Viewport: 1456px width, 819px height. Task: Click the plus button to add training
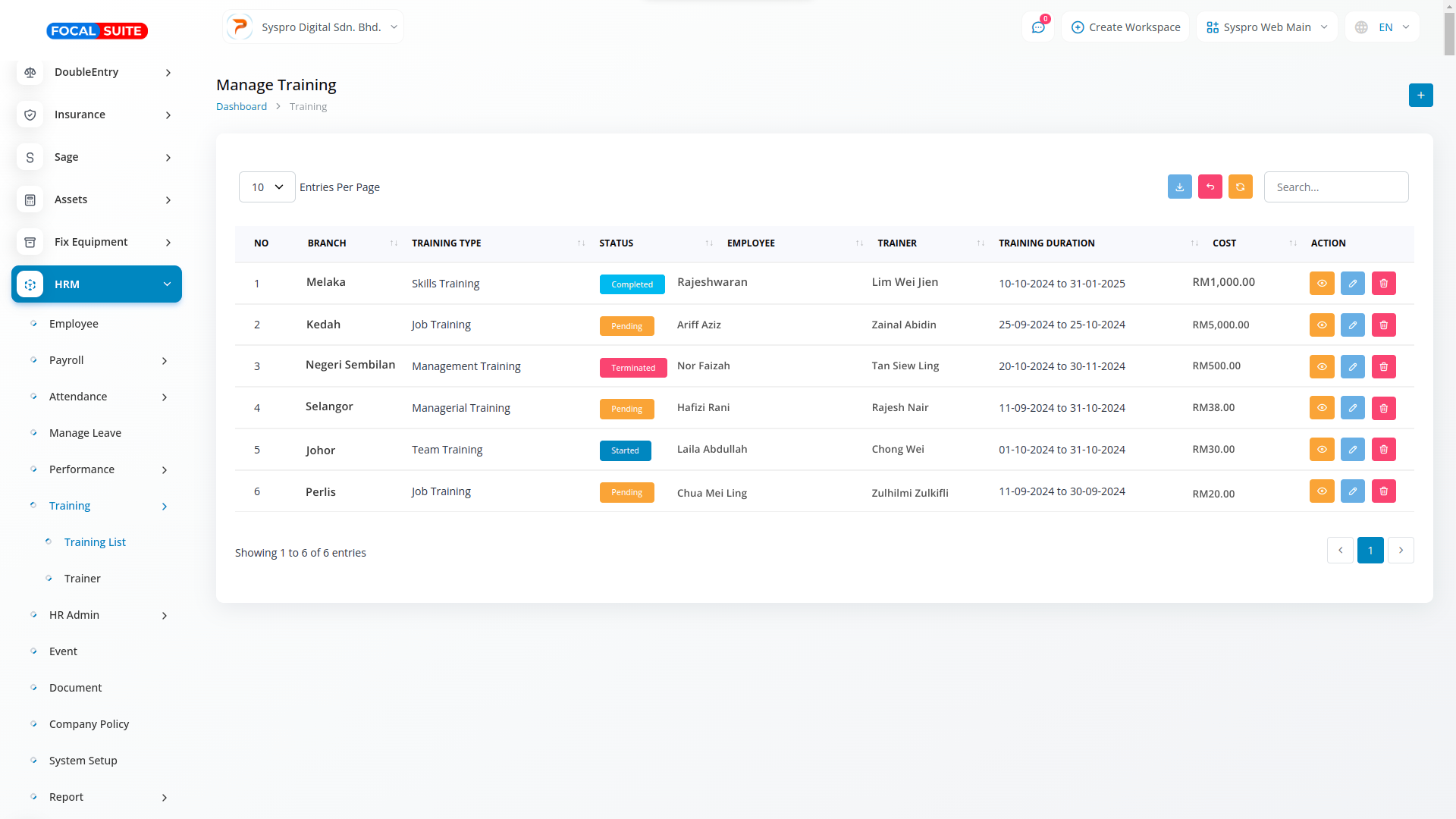(x=1420, y=95)
